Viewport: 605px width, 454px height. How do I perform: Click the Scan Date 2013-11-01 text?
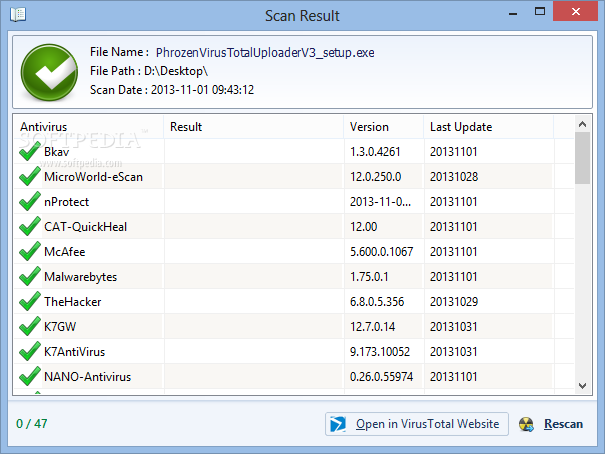pyautogui.click(x=172, y=90)
